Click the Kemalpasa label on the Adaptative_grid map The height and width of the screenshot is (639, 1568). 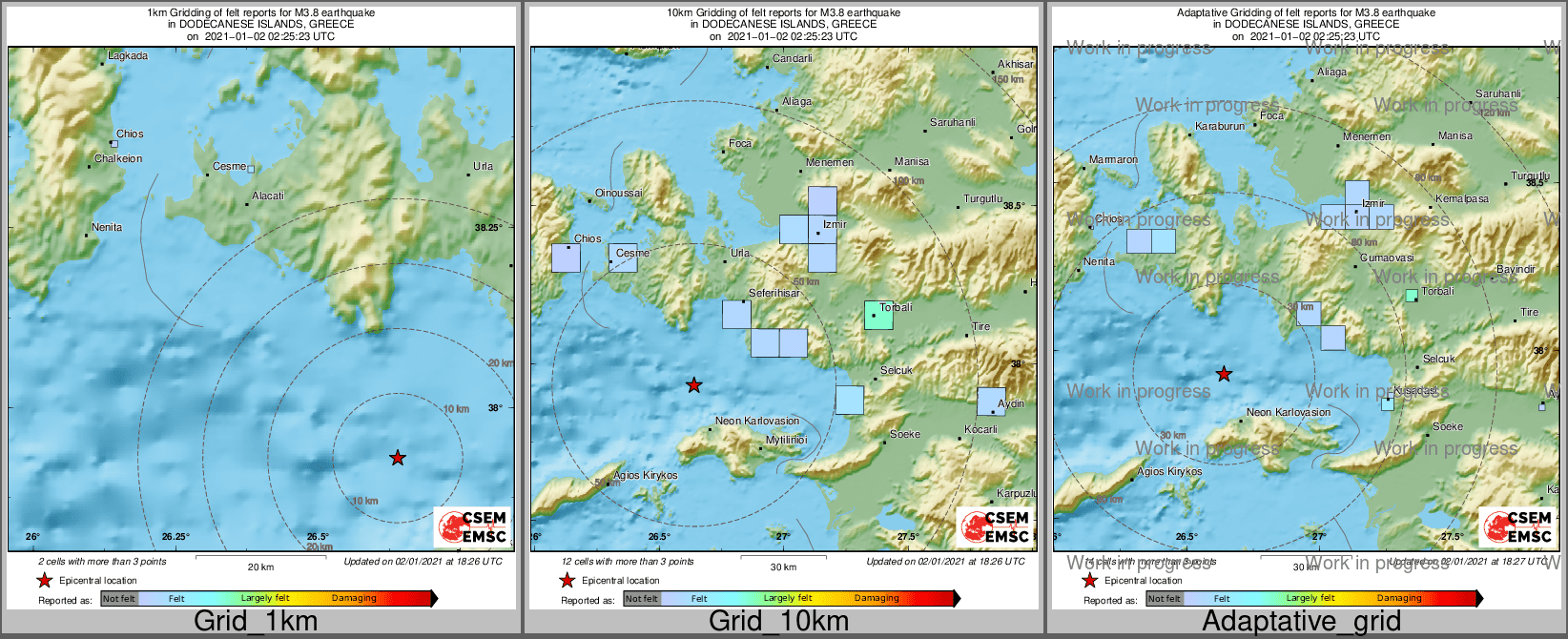pyautogui.click(x=1462, y=199)
